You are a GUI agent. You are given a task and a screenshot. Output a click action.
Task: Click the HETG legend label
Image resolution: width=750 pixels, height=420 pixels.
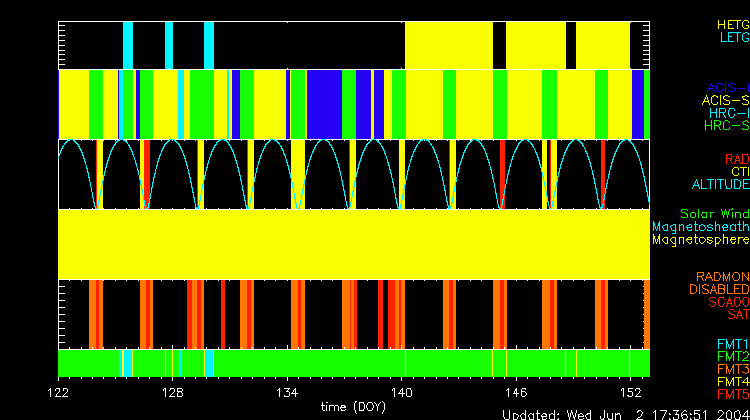[732, 24]
